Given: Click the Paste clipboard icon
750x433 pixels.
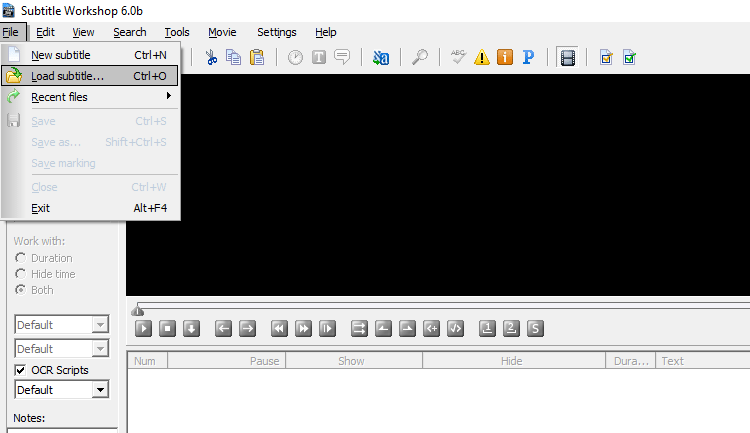Looking at the screenshot, I should 257,57.
